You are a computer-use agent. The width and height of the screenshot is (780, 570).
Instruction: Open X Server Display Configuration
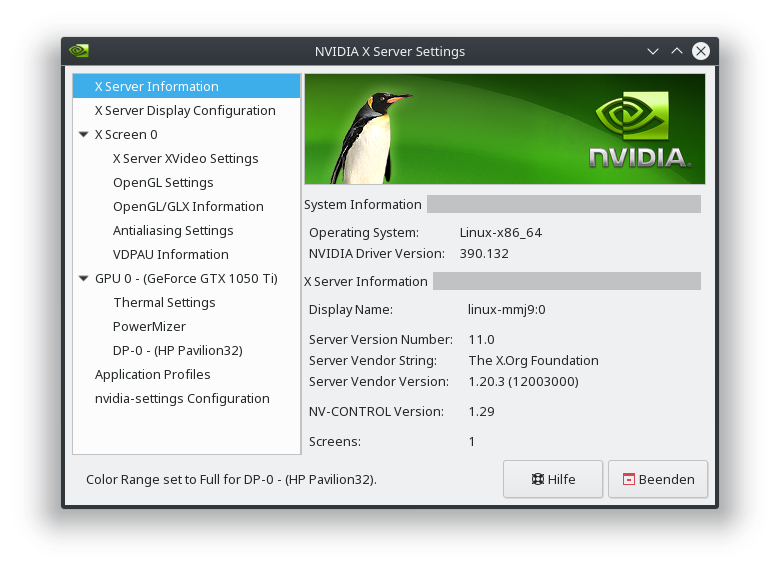187,110
